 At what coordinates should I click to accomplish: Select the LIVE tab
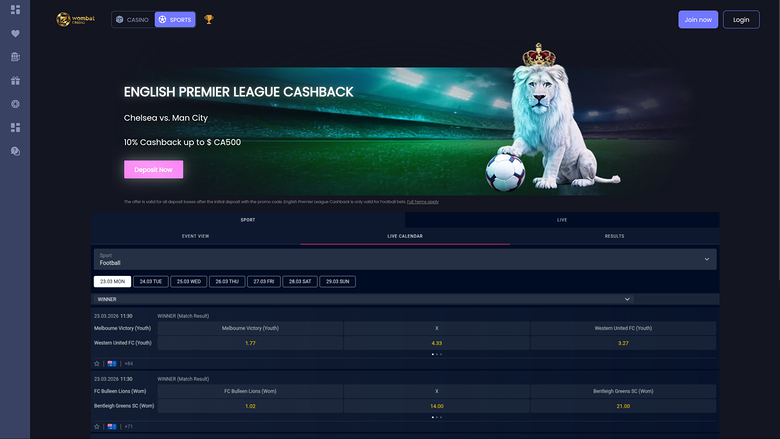562,220
